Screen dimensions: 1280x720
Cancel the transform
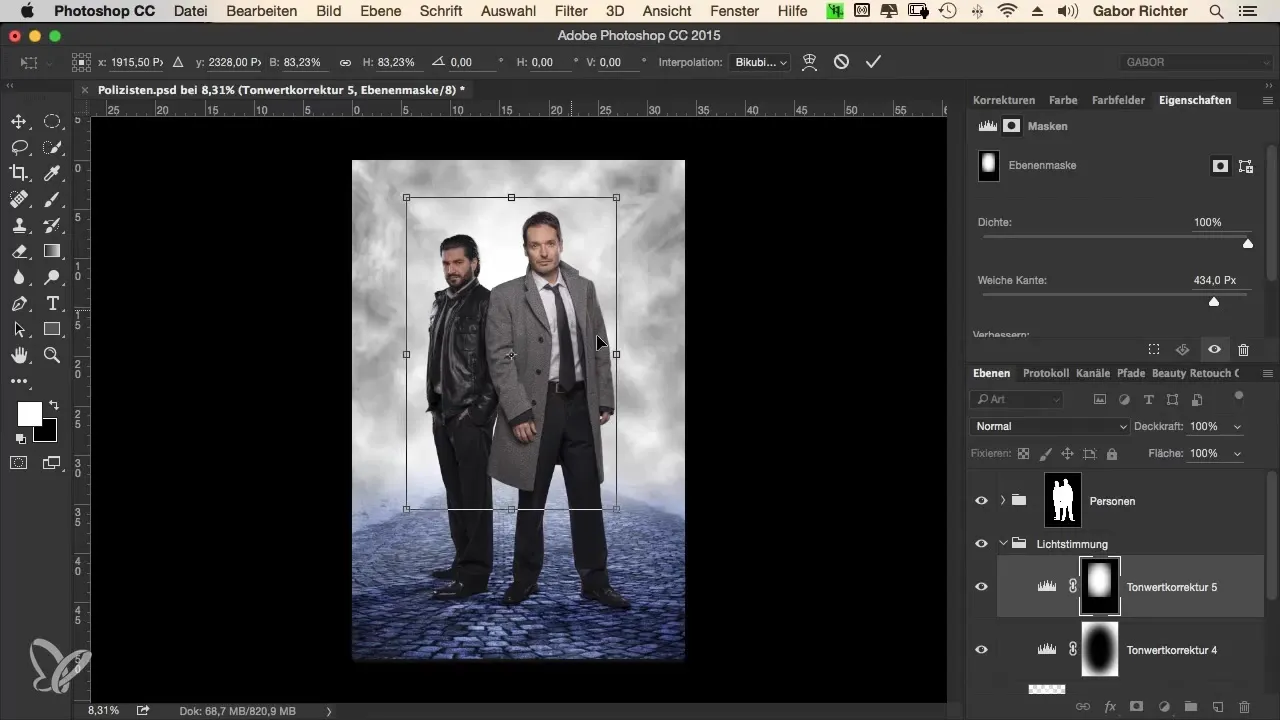click(x=842, y=62)
